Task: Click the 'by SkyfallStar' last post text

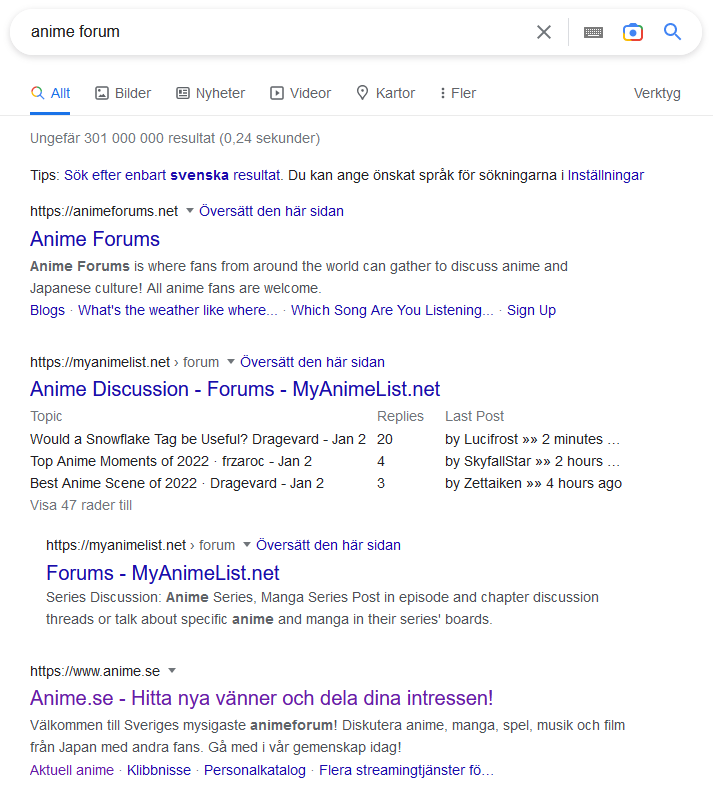Action: pos(532,461)
